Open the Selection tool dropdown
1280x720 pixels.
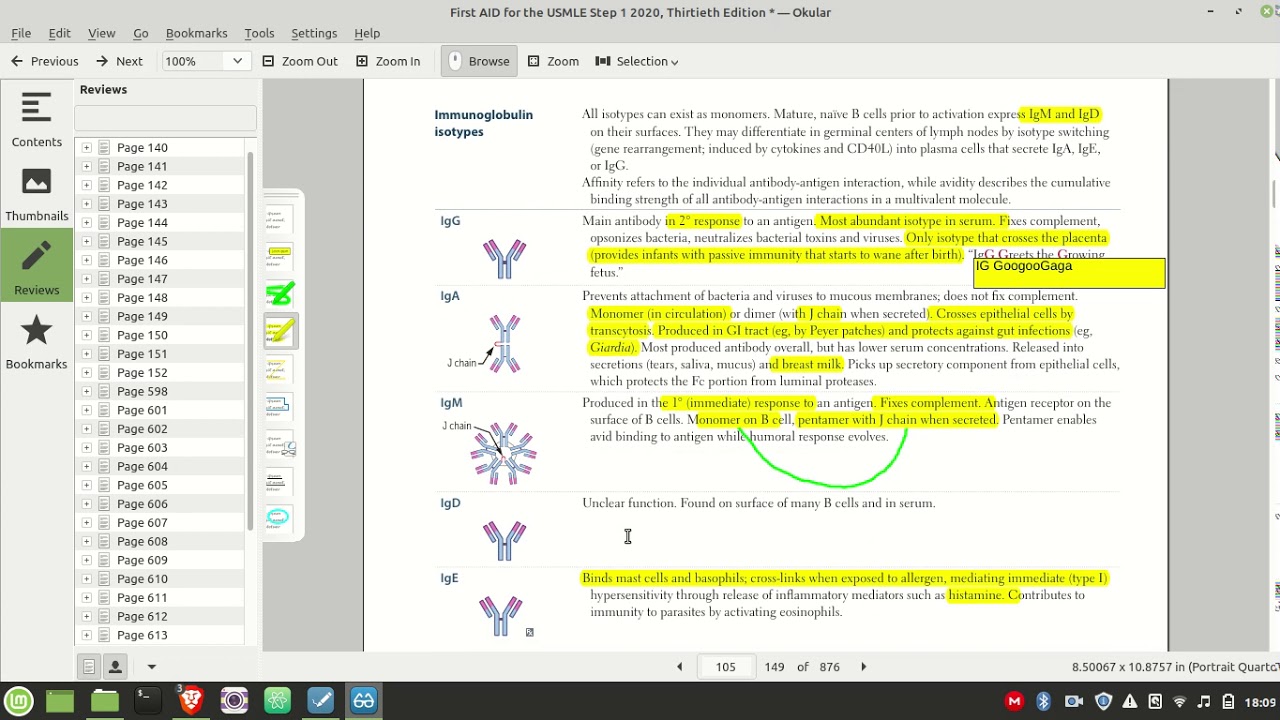pyautogui.click(x=637, y=61)
